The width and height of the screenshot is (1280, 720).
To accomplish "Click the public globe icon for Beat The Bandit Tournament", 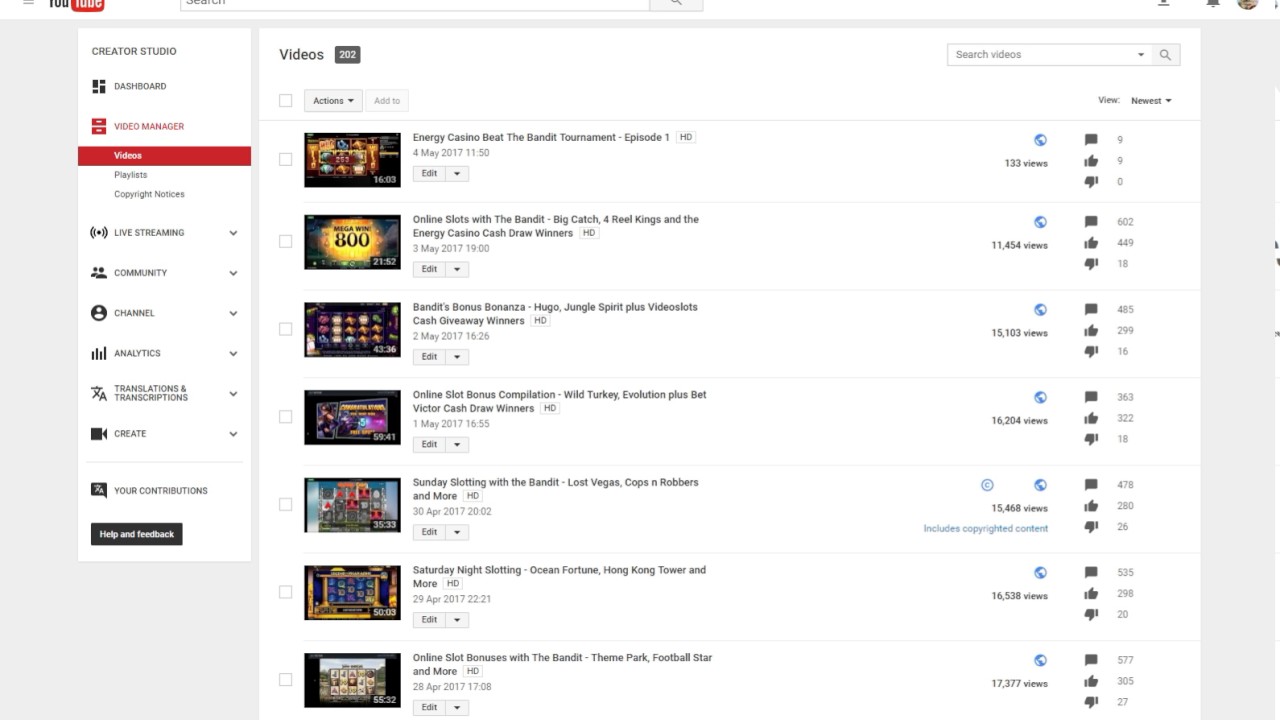I will pyautogui.click(x=1040, y=140).
